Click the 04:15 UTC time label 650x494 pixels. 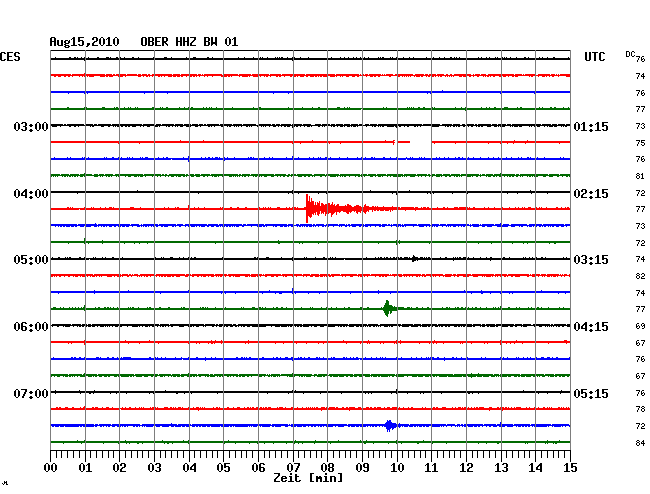click(591, 327)
